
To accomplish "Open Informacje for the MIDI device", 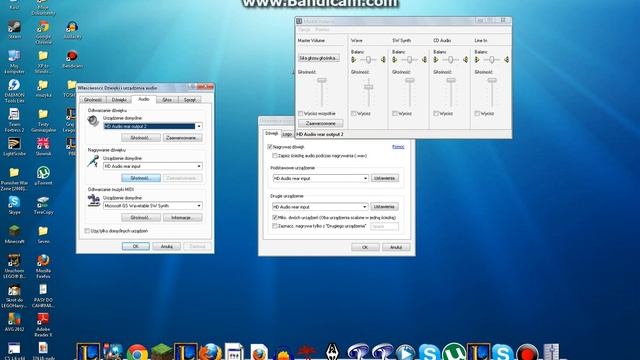I will click(x=182, y=218).
